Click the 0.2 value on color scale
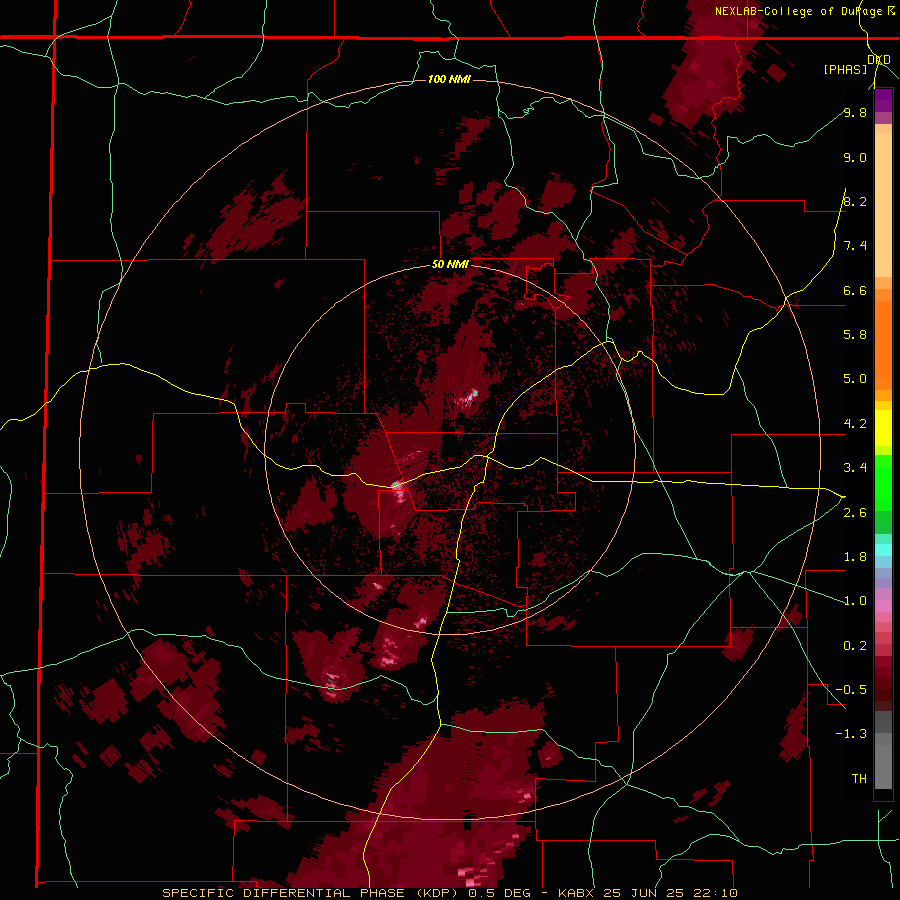Image resolution: width=900 pixels, height=900 pixels. pyautogui.click(x=855, y=646)
